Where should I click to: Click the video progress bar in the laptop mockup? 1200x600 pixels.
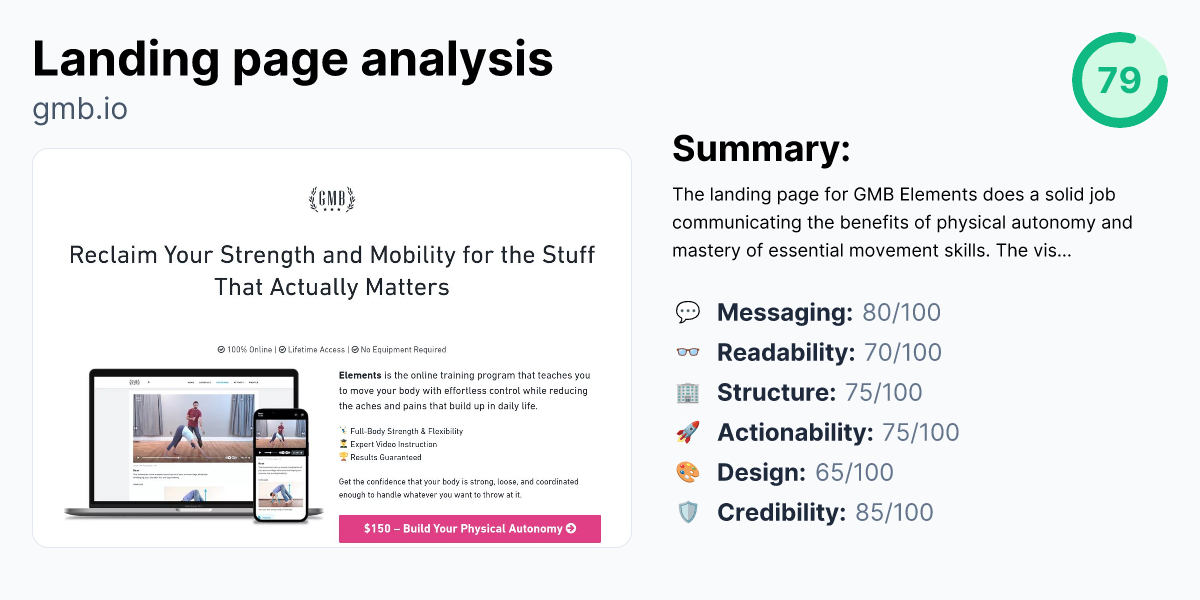pyautogui.click(x=180, y=457)
